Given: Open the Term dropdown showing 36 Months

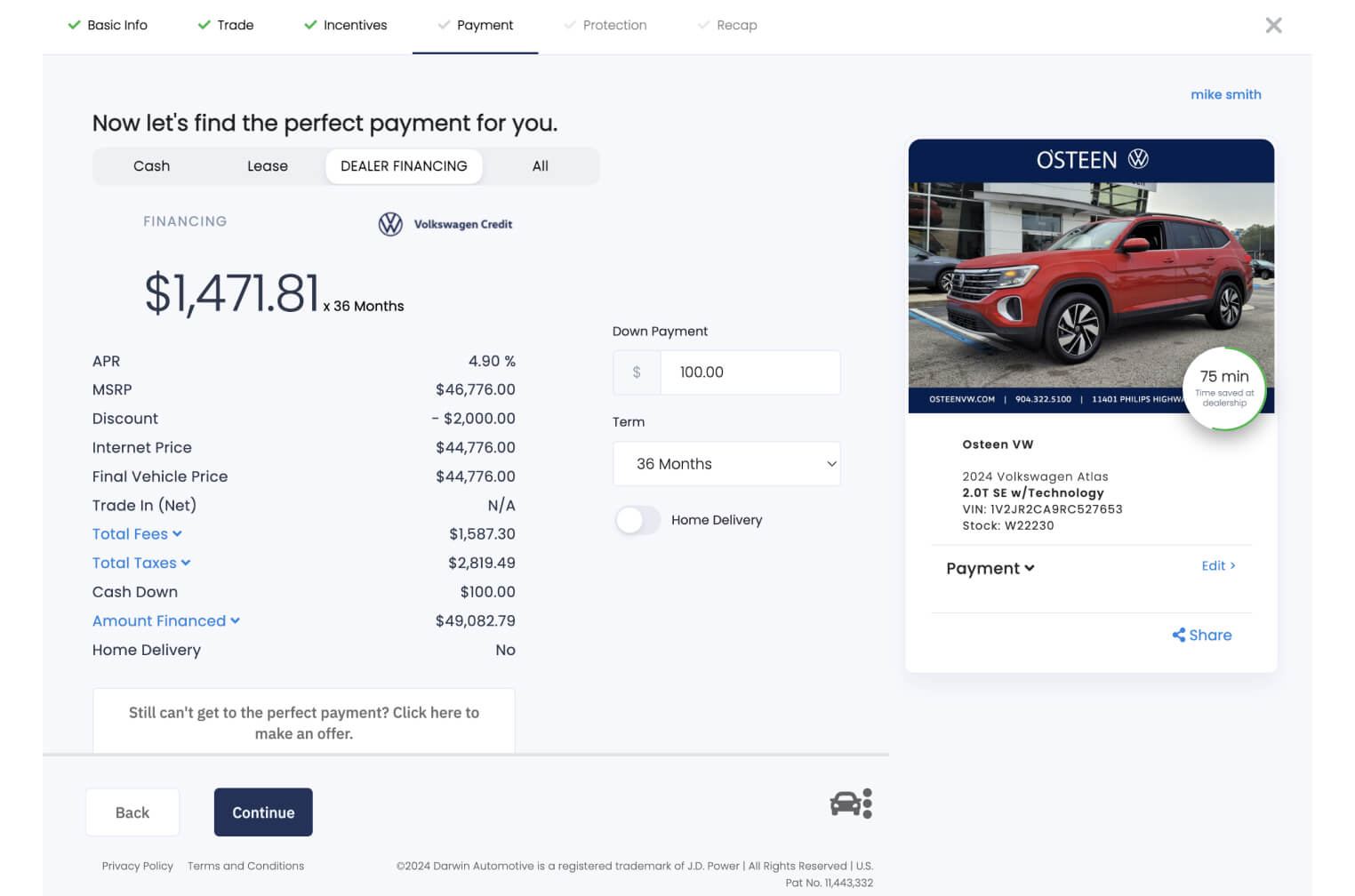Looking at the screenshot, I should [726, 464].
